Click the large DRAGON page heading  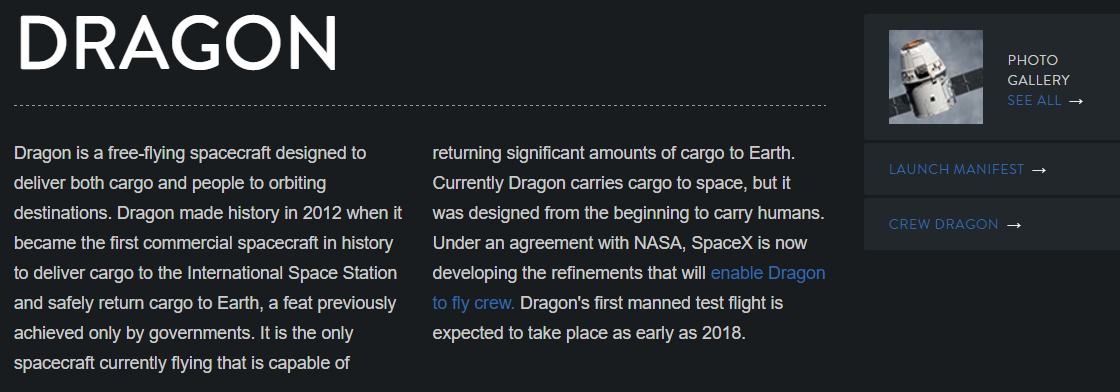click(x=177, y=42)
